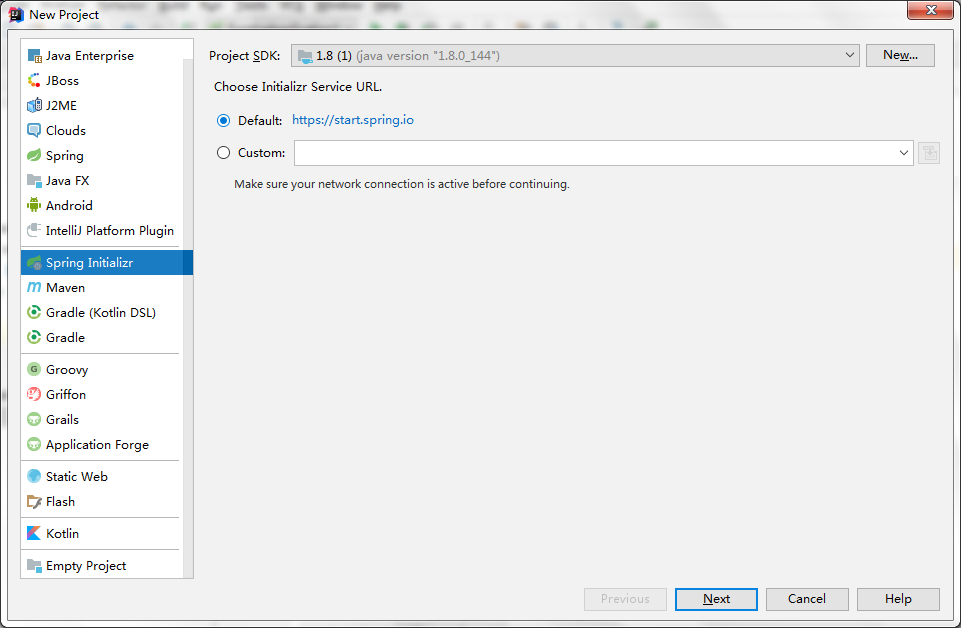Click the Application Forge icon
The image size is (961, 628).
34,445
